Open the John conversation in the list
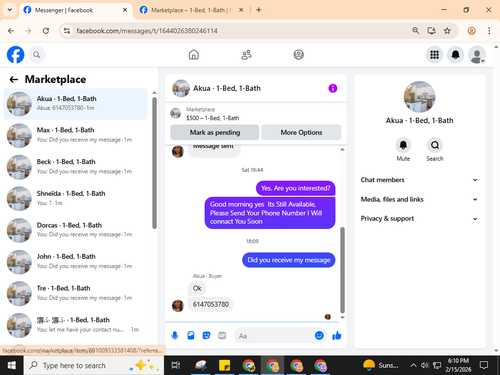This screenshot has width=500, height=375. 75,262
